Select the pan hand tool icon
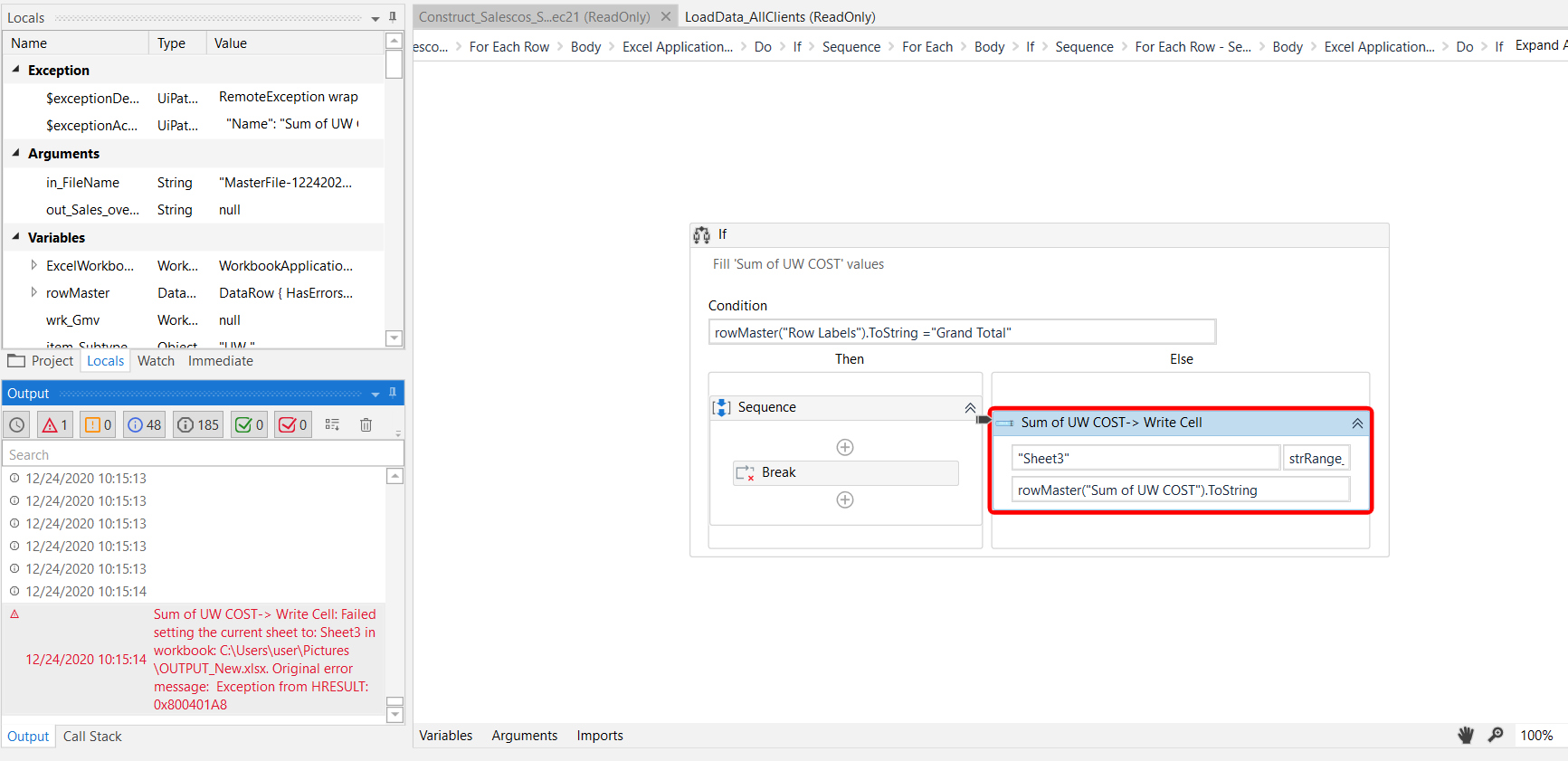Image resolution: width=1568 pixels, height=761 pixels. 1466,735
